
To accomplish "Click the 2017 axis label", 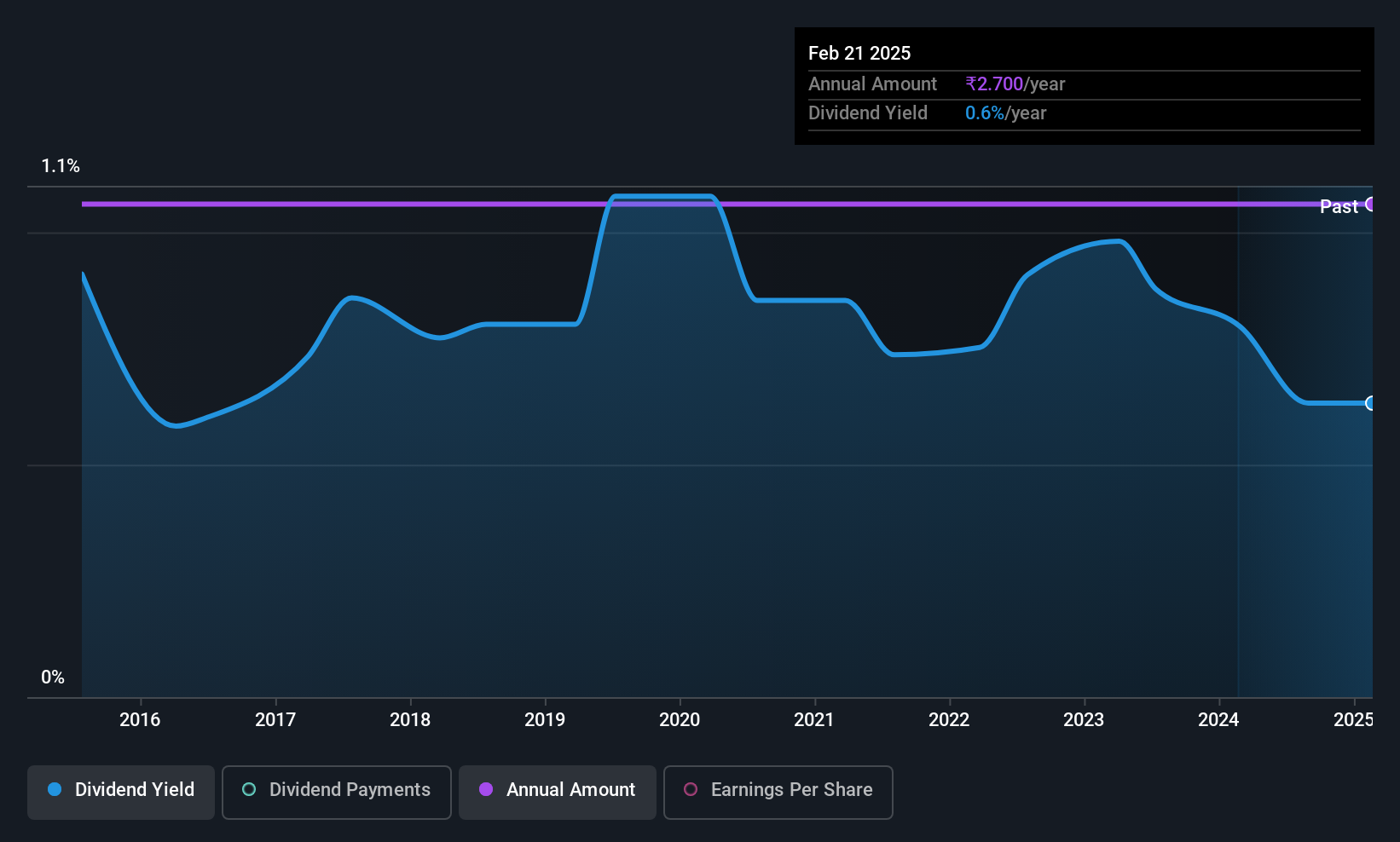I will click(275, 719).
